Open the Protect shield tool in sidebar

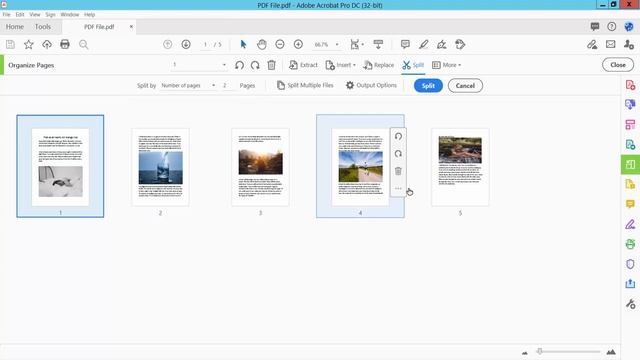630,264
